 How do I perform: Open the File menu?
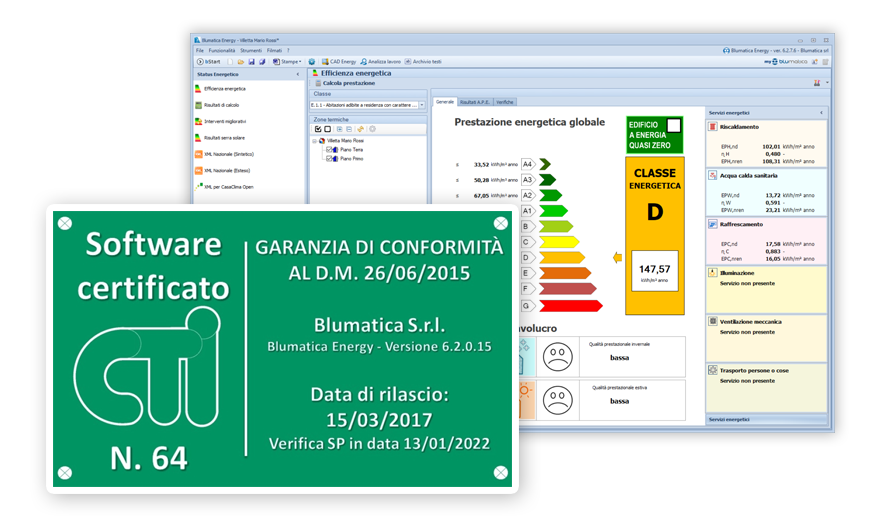pyautogui.click(x=199, y=50)
